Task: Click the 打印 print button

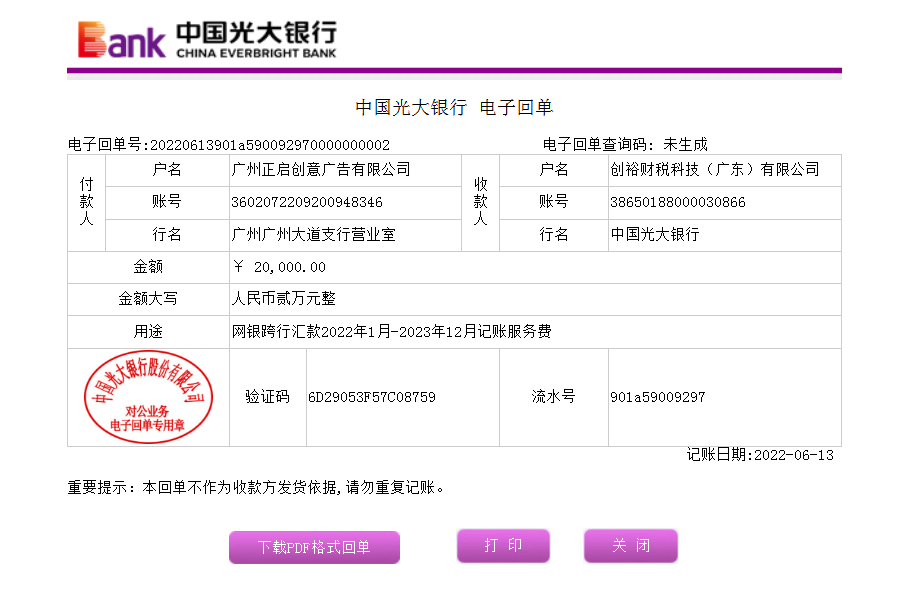Action: [503, 546]
